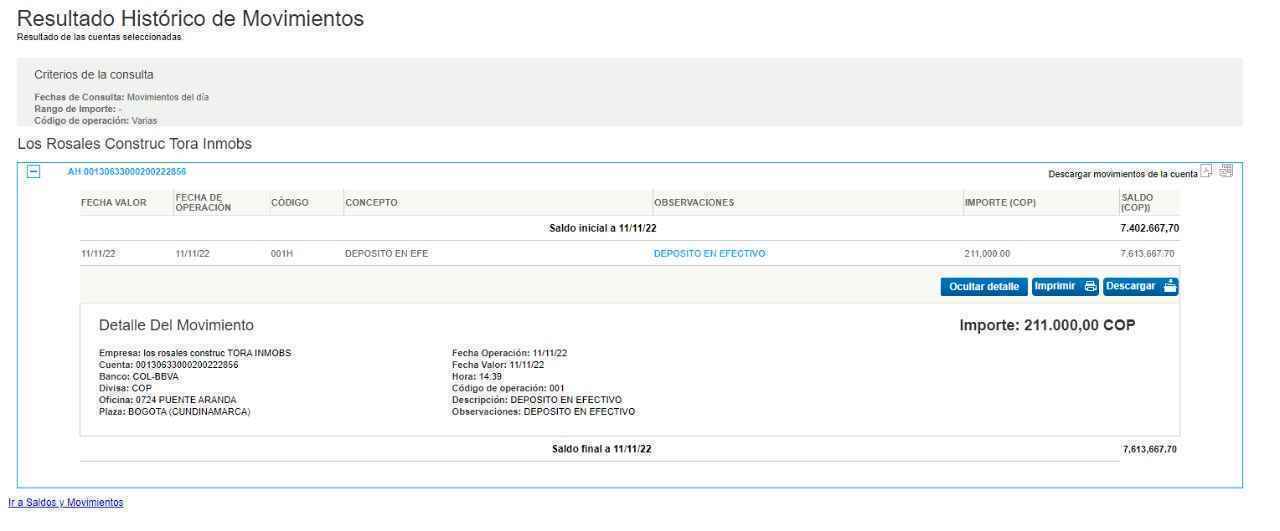
Task: Click the CÓDIGO column header
Action: tap(289, 203)
